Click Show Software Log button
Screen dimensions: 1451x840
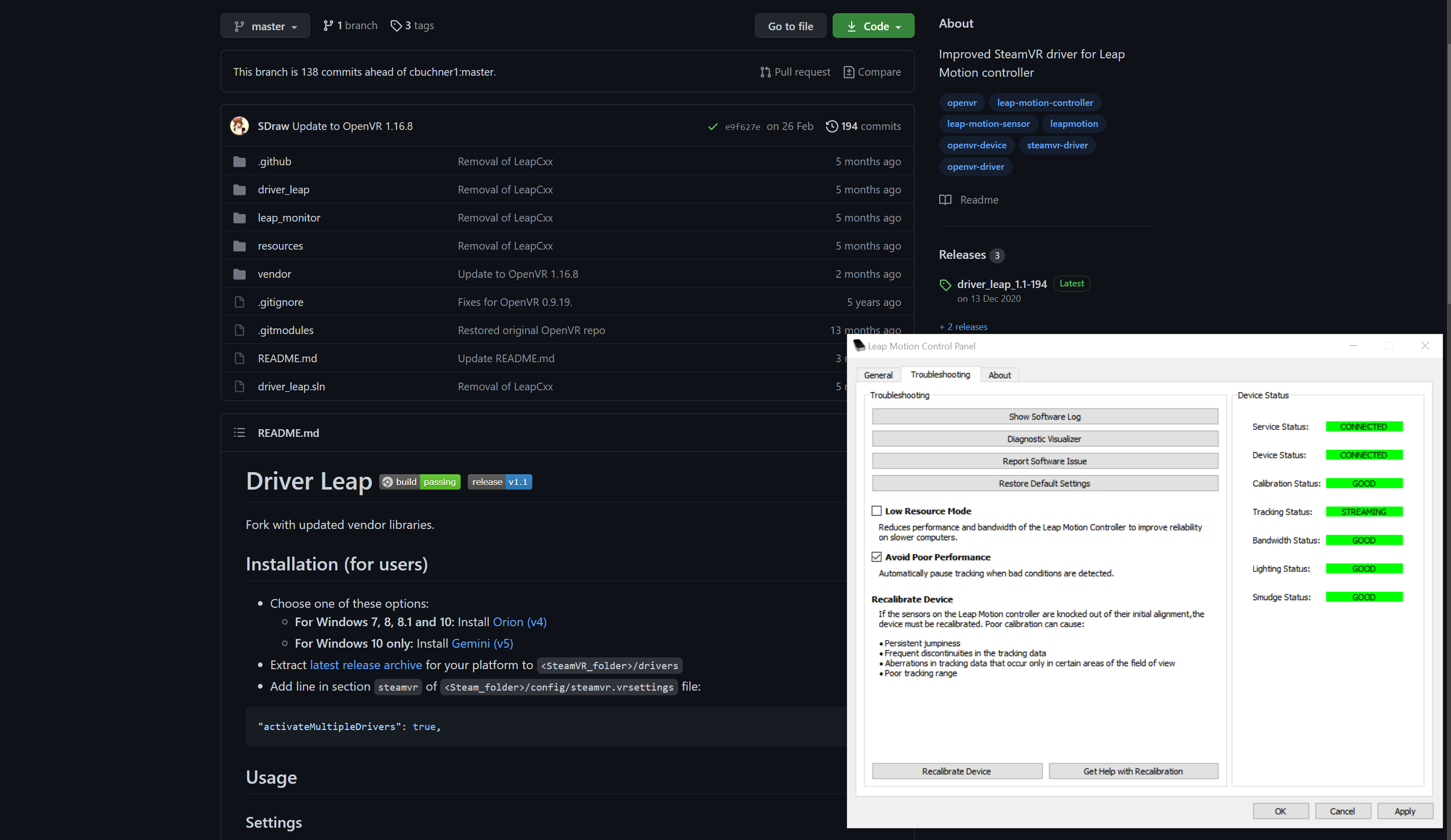[x=1045, y=416]
